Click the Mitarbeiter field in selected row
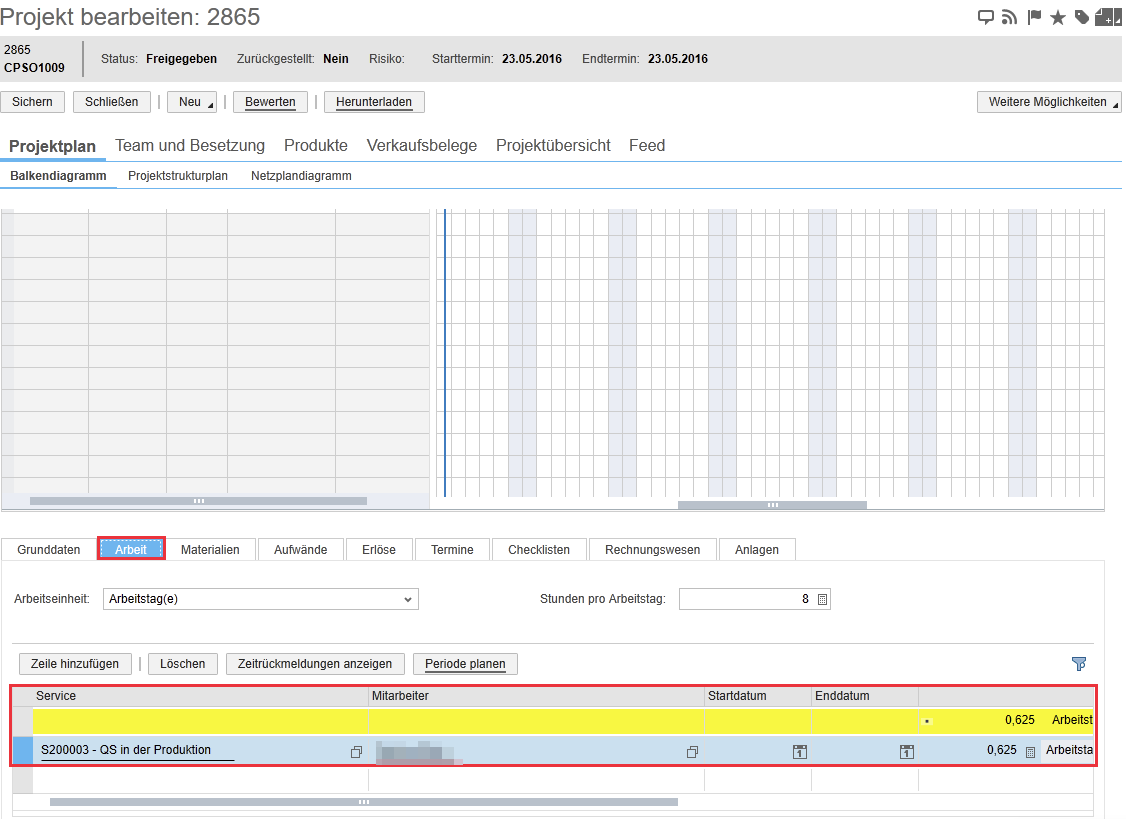This screenshot has width=1126, height=819. pos(536,750)
